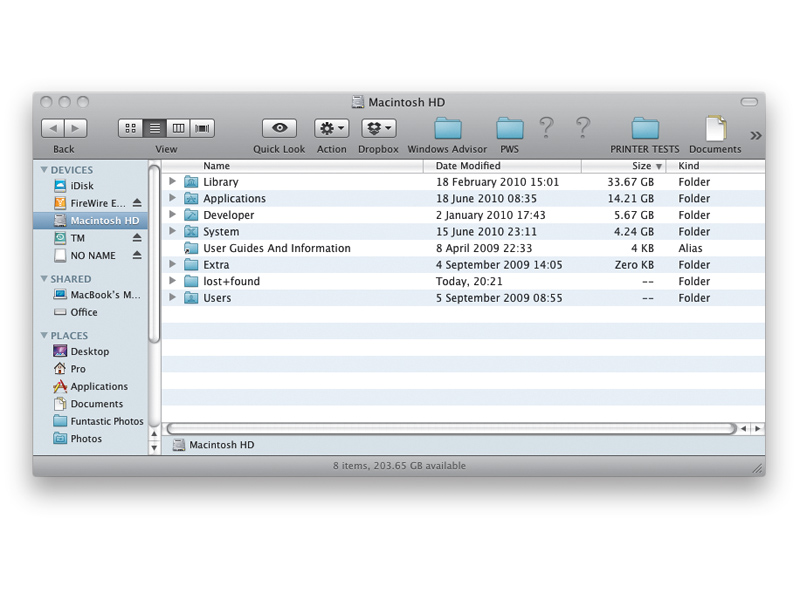
Task: Collapse the PLACES sidebar section
Action: tap(44, 335)
